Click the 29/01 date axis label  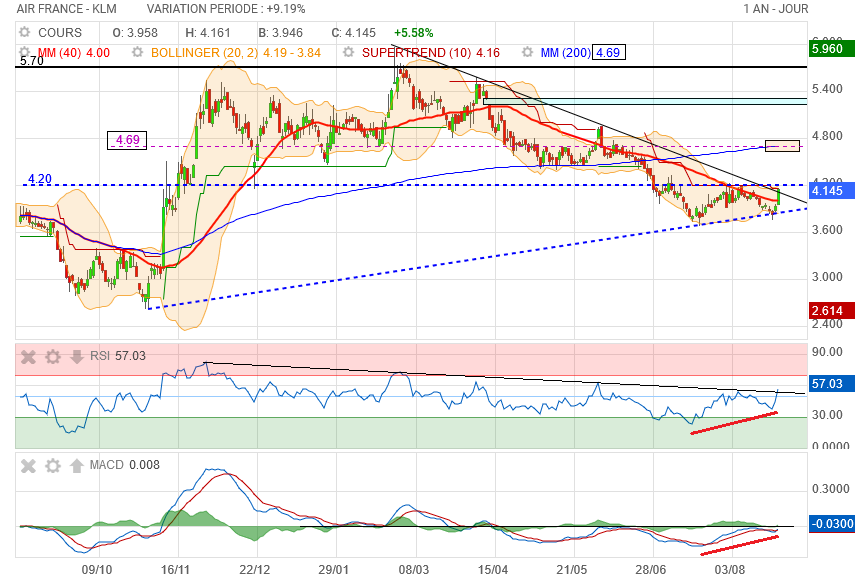tap(334, 570)
